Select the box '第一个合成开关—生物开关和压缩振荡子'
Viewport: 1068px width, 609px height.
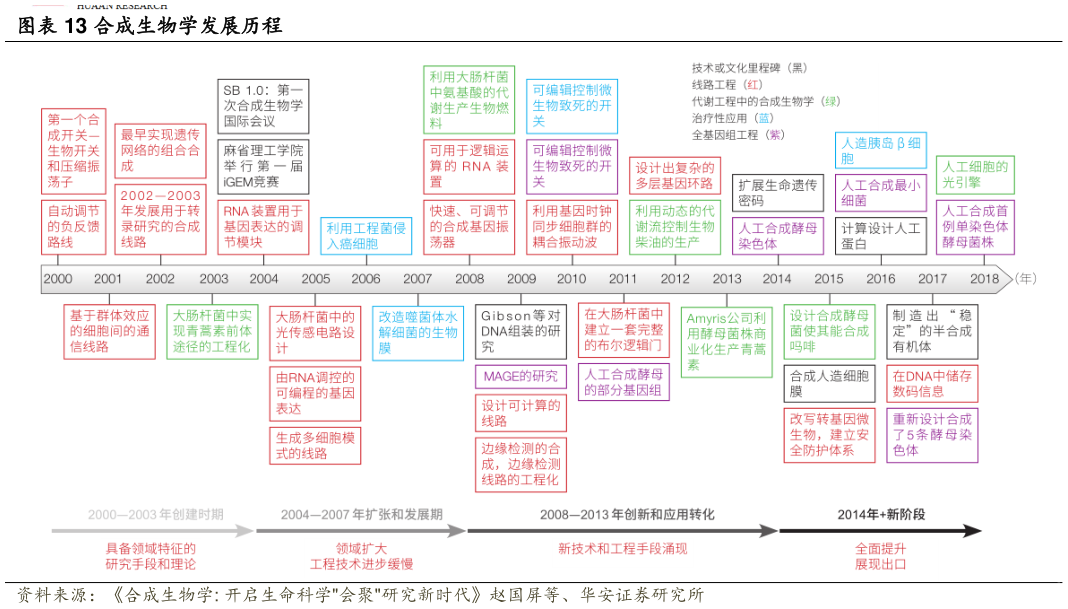(x=74, y=151)
